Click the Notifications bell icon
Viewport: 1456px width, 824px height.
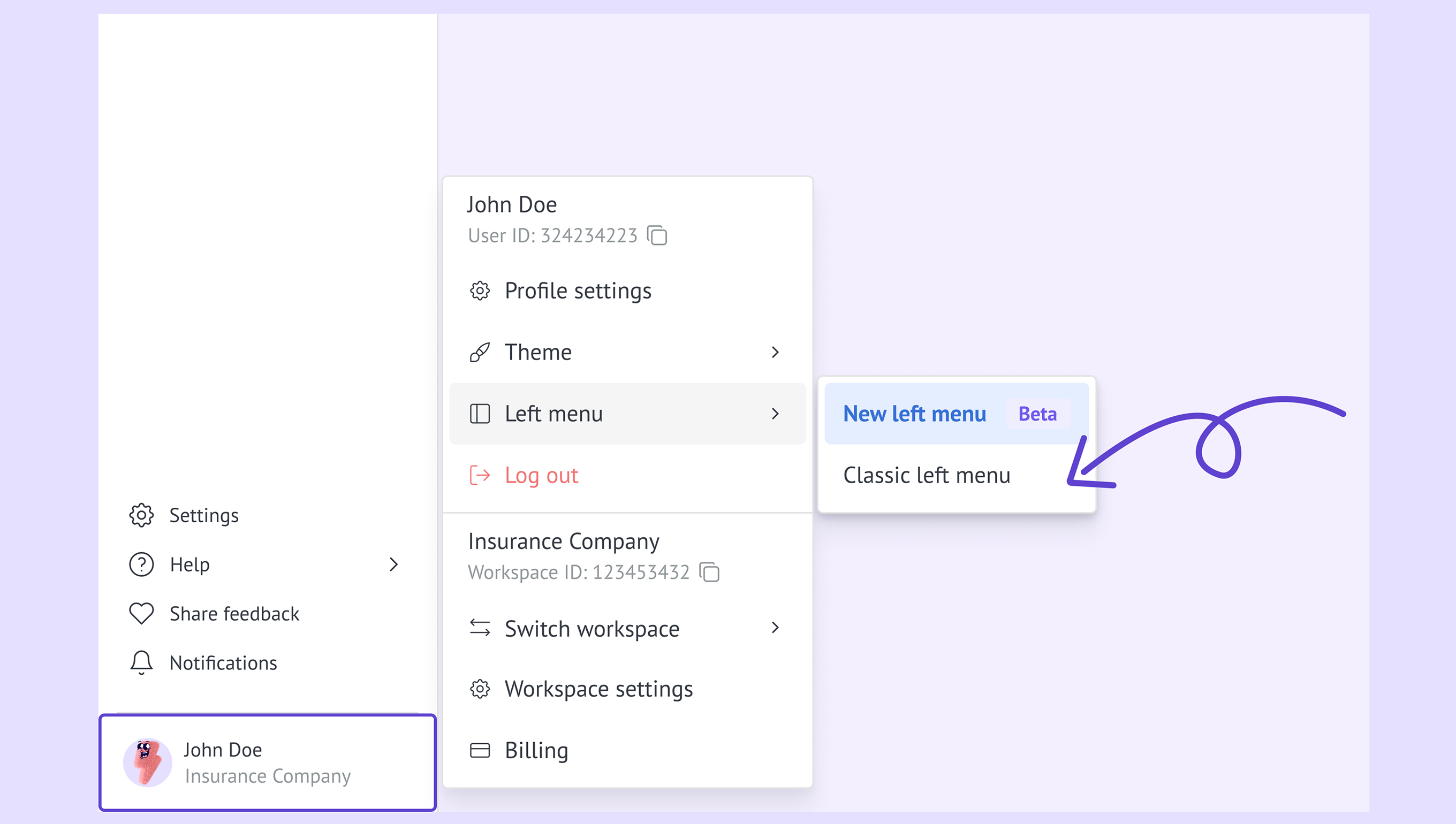(x=141, y=662)
